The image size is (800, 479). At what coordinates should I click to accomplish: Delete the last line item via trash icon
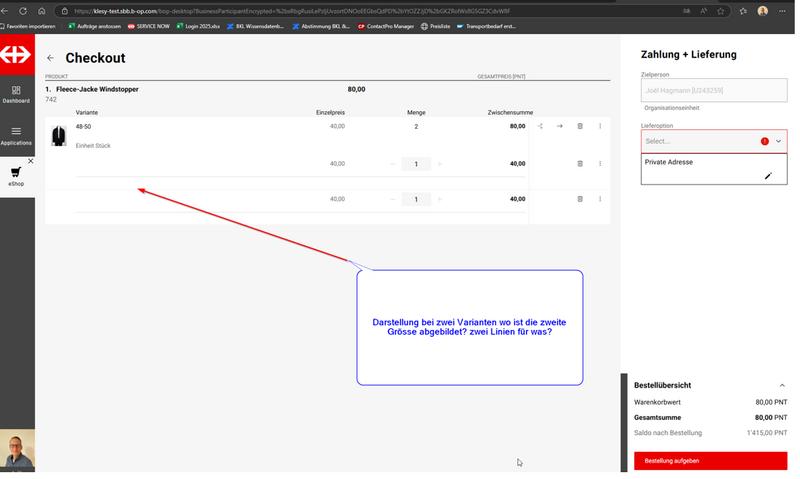click(580, 199)
